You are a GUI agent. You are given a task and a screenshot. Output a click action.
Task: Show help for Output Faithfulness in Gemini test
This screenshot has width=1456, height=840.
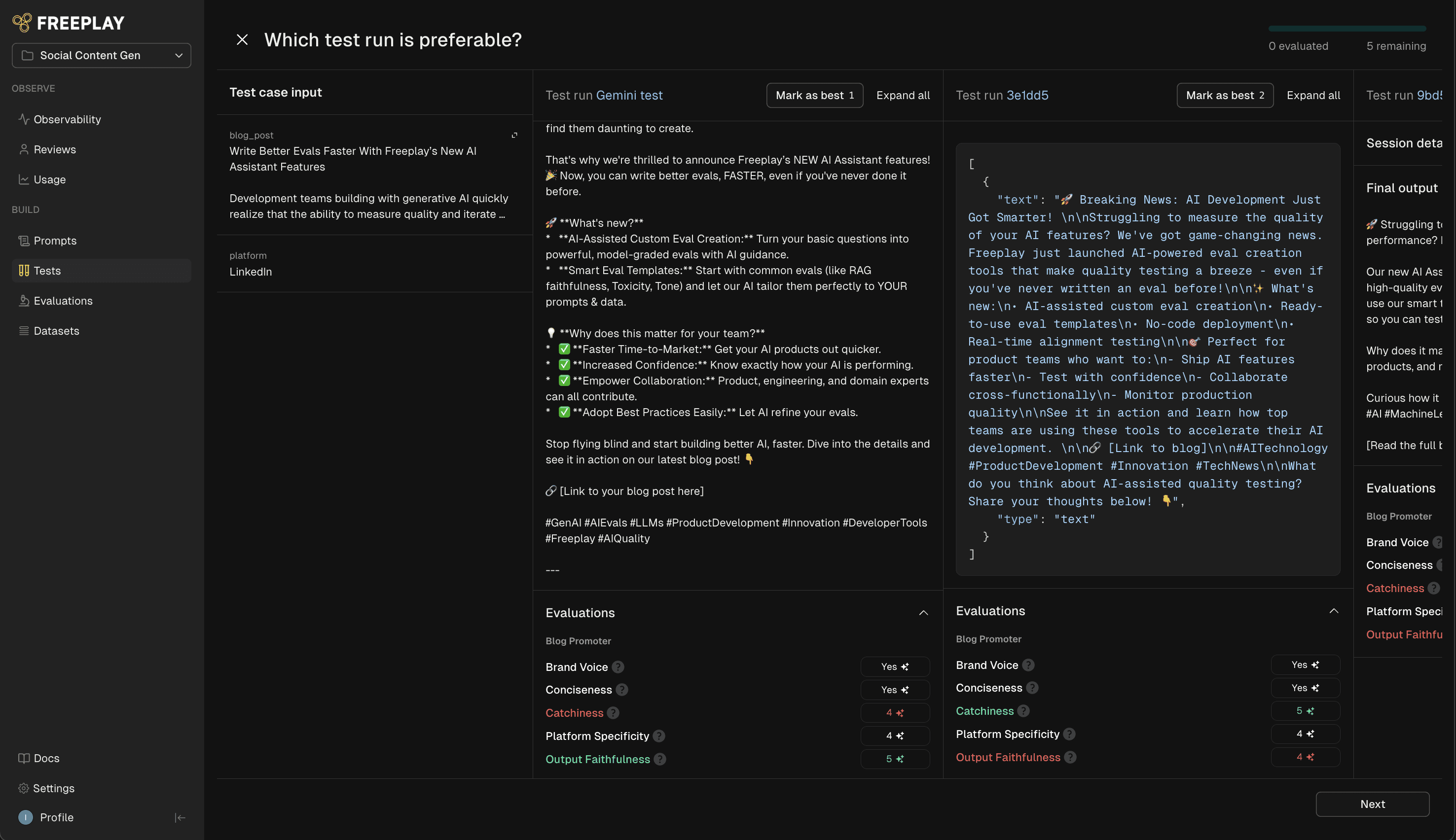pos(660,759)
